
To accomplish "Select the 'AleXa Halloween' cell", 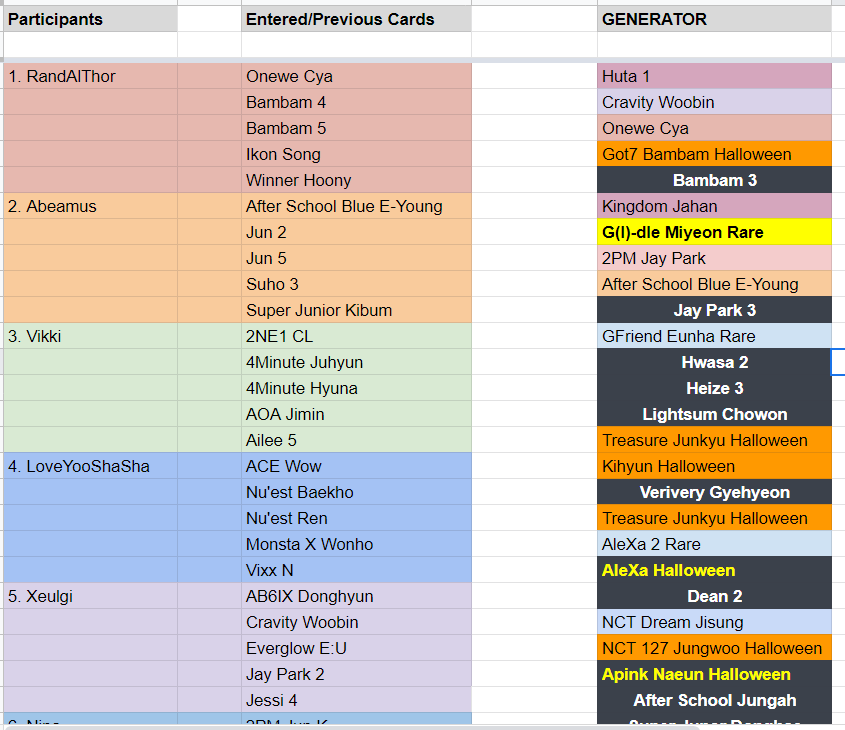I will coord(714,570).
